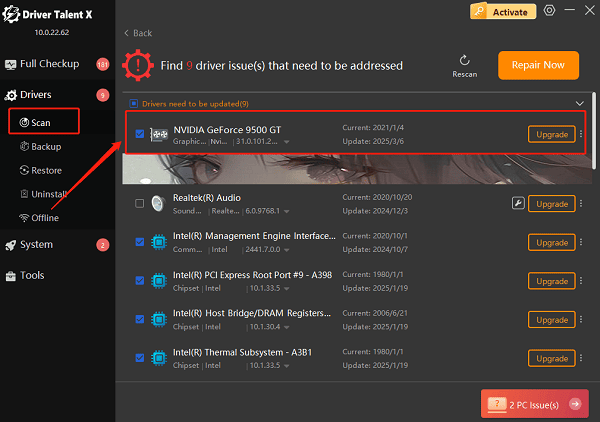This screenshot has height=422, width=600.
Task: Open more options for Thermal Subsystem row
Action: [581, 358]
